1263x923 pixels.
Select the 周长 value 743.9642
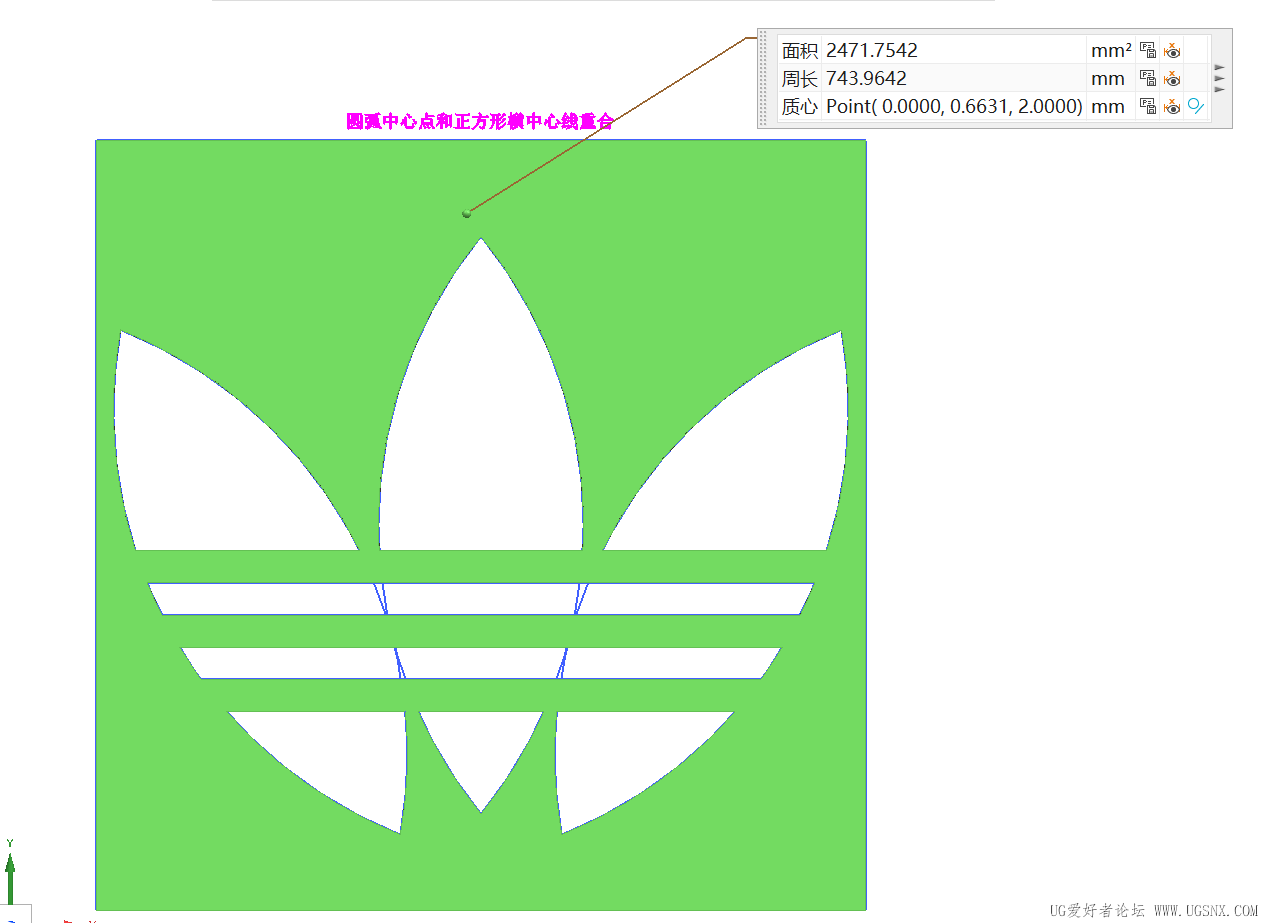[866, 78]
